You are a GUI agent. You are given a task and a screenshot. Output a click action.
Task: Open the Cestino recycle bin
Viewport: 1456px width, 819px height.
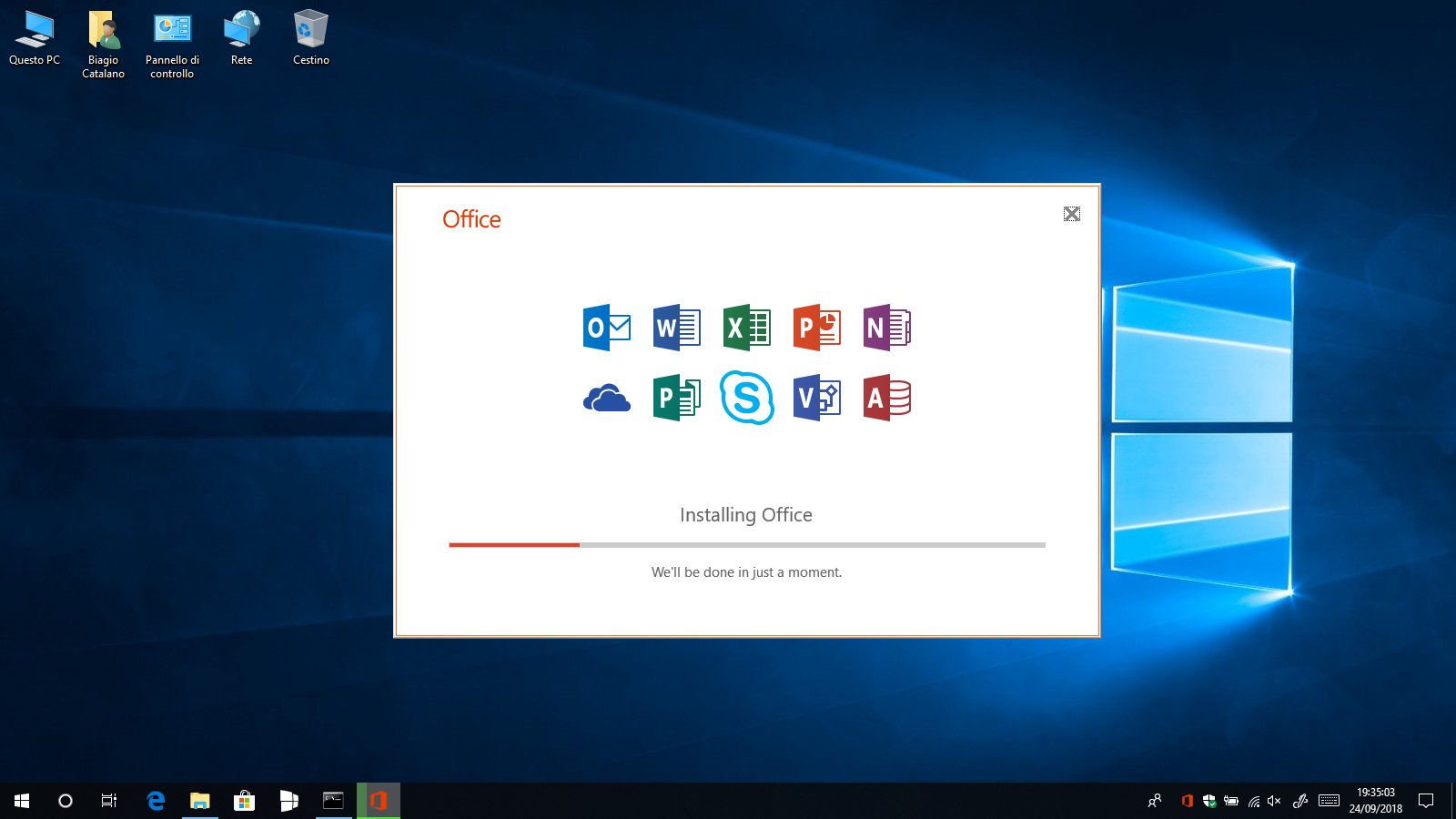pyautogui.click(x=310, y=38)
